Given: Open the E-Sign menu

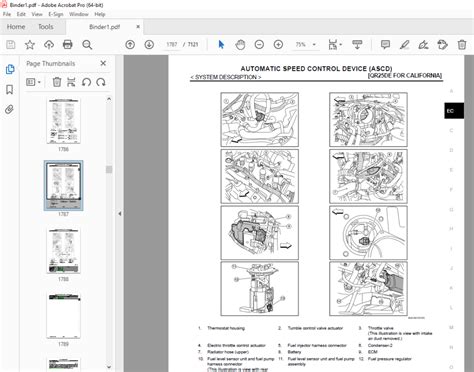Looking at the screenshot, I should pos(56,14).
